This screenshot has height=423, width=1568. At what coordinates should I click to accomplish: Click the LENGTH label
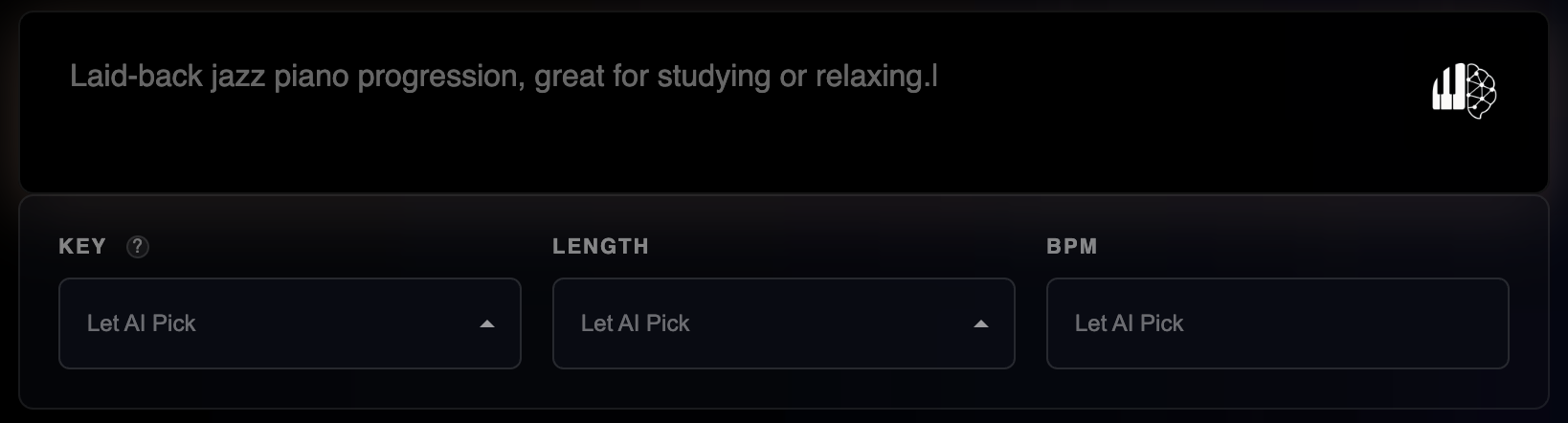pyautogui.click(x=601, y=247)
